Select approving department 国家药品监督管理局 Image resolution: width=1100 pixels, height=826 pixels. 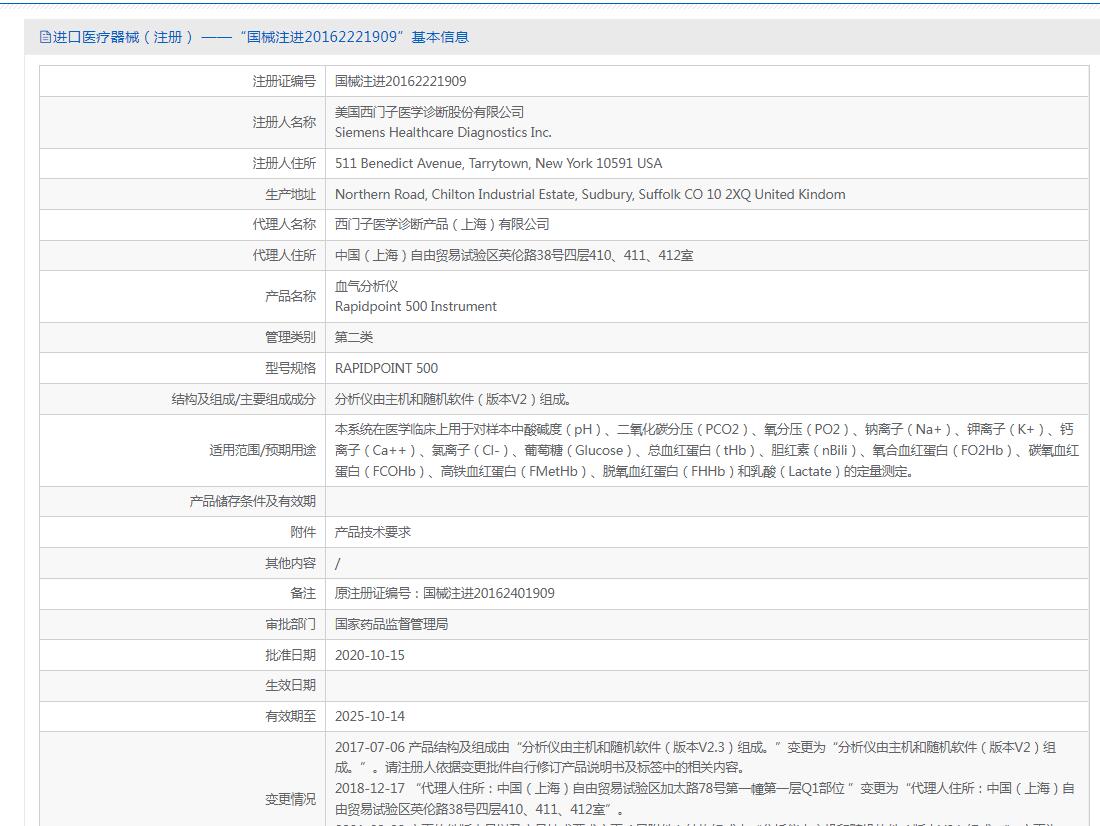391,624
